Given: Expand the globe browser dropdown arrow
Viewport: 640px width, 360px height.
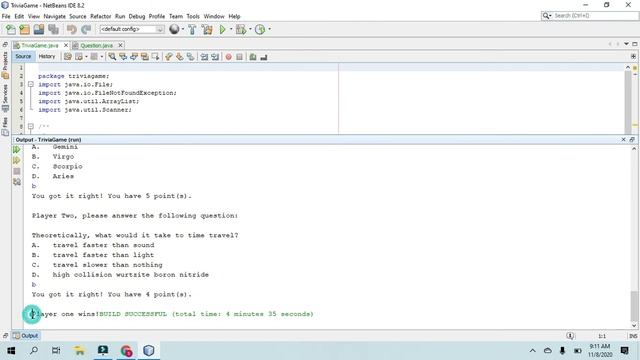Looking at the screenshot, I should (x=182, y=29).
